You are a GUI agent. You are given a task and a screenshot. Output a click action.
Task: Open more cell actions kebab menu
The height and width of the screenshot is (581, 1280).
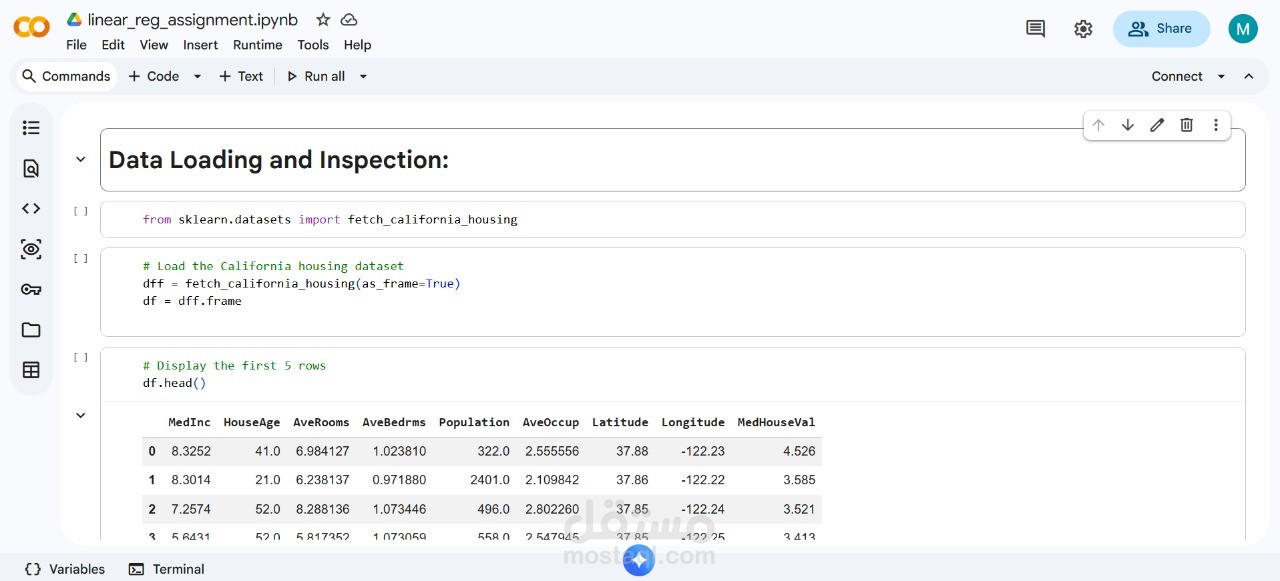click(1215, 125)
